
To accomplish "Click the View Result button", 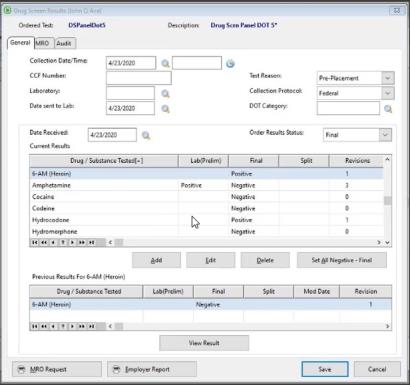I will coord(204,343).
